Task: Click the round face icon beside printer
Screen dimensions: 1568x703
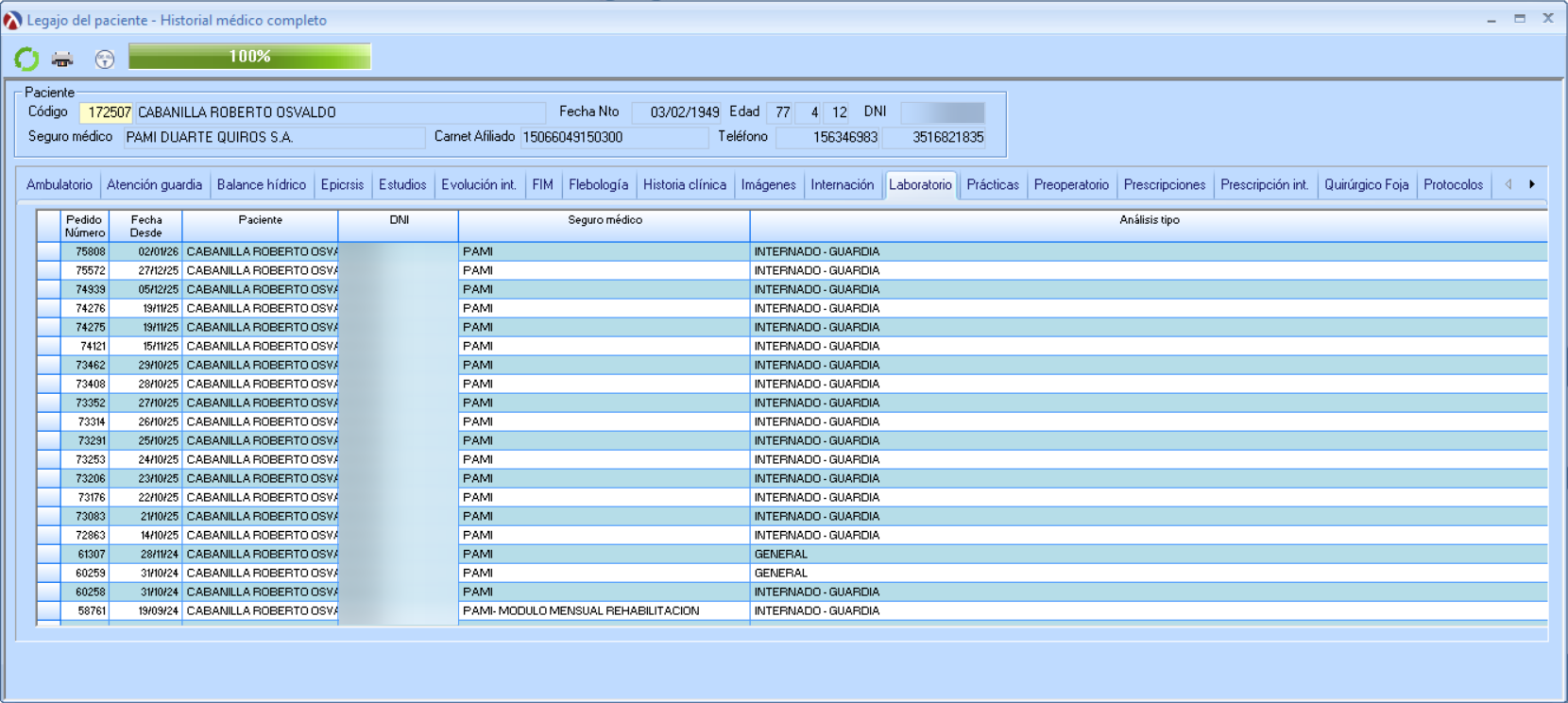Action: click(105, 60)
